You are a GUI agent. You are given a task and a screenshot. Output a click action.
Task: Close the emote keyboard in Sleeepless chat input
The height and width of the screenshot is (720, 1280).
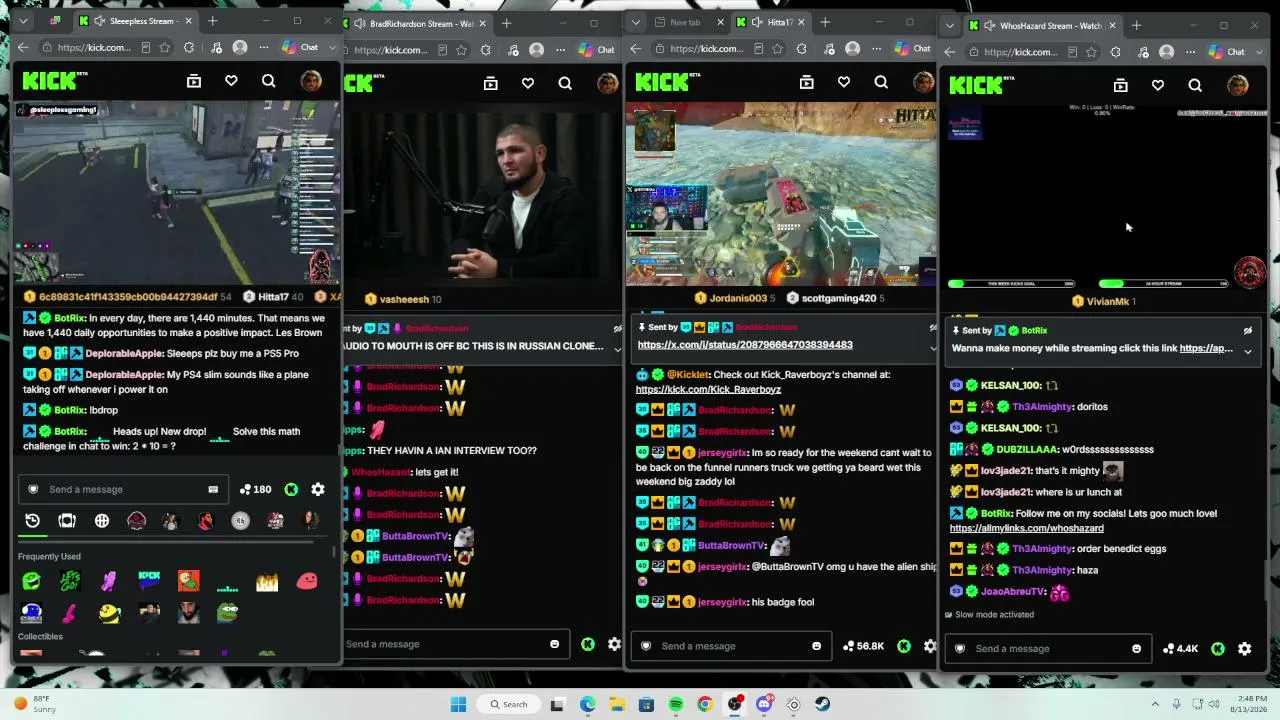pos(213,489)
